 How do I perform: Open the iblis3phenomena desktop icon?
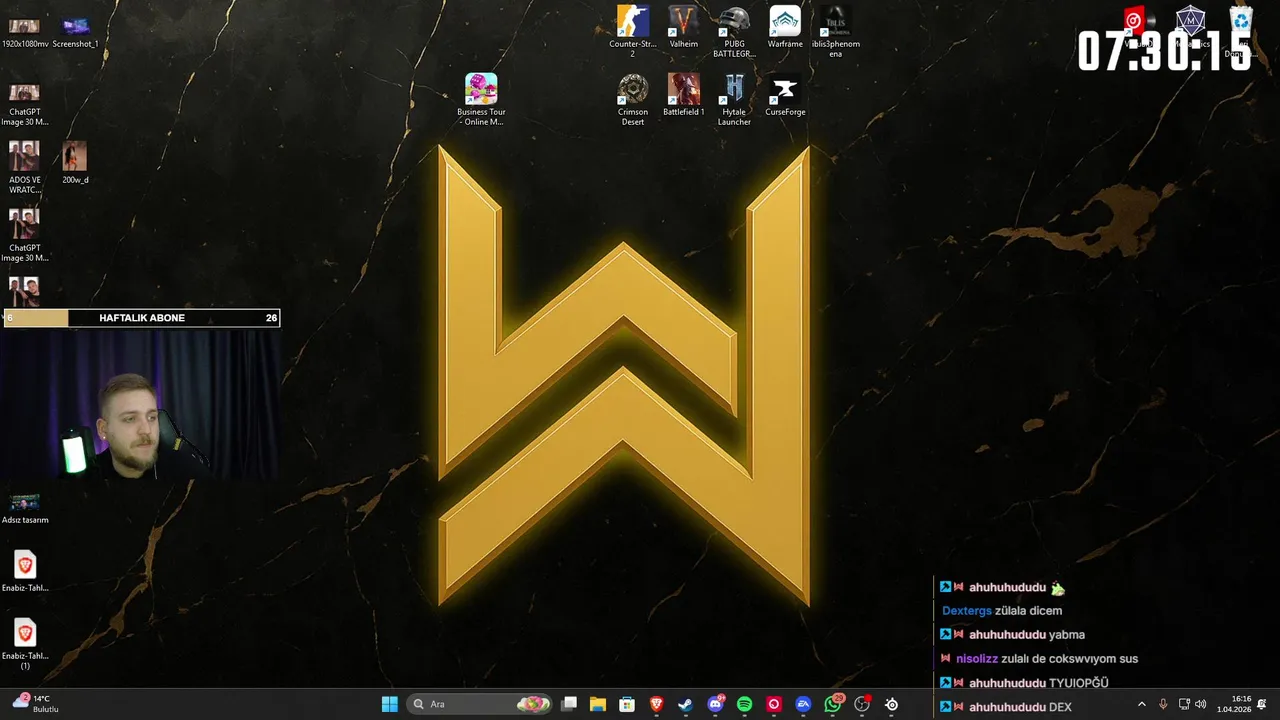(x=835, y=31)
